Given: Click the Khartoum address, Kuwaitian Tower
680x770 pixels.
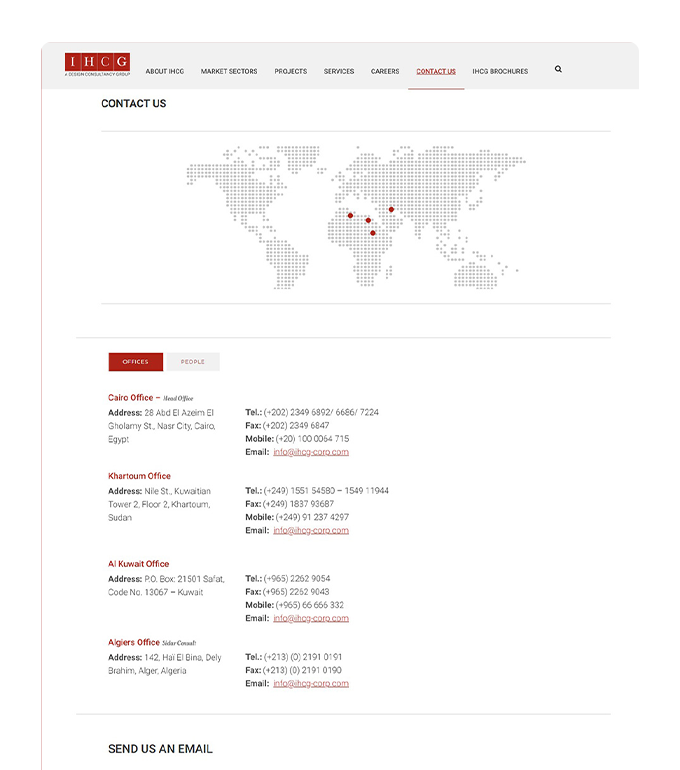Looking at the screenshot, I should 160,504.
